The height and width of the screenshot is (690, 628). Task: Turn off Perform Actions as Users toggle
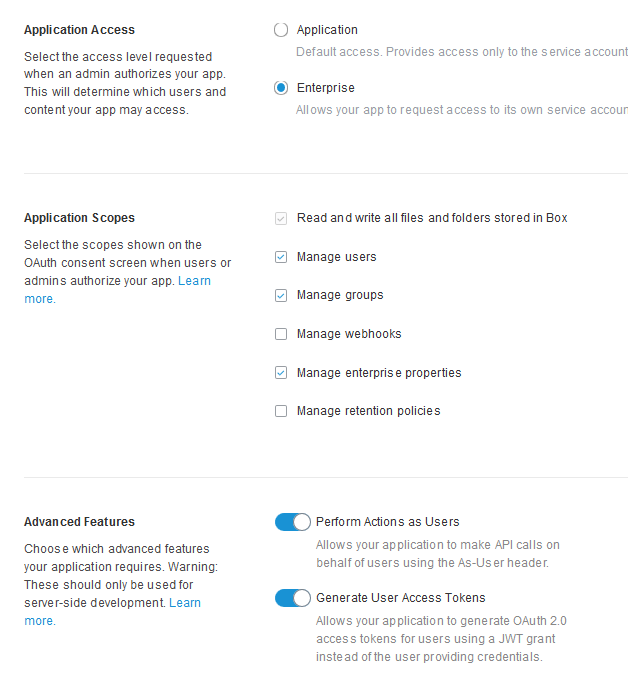click(x=293, y=522)
